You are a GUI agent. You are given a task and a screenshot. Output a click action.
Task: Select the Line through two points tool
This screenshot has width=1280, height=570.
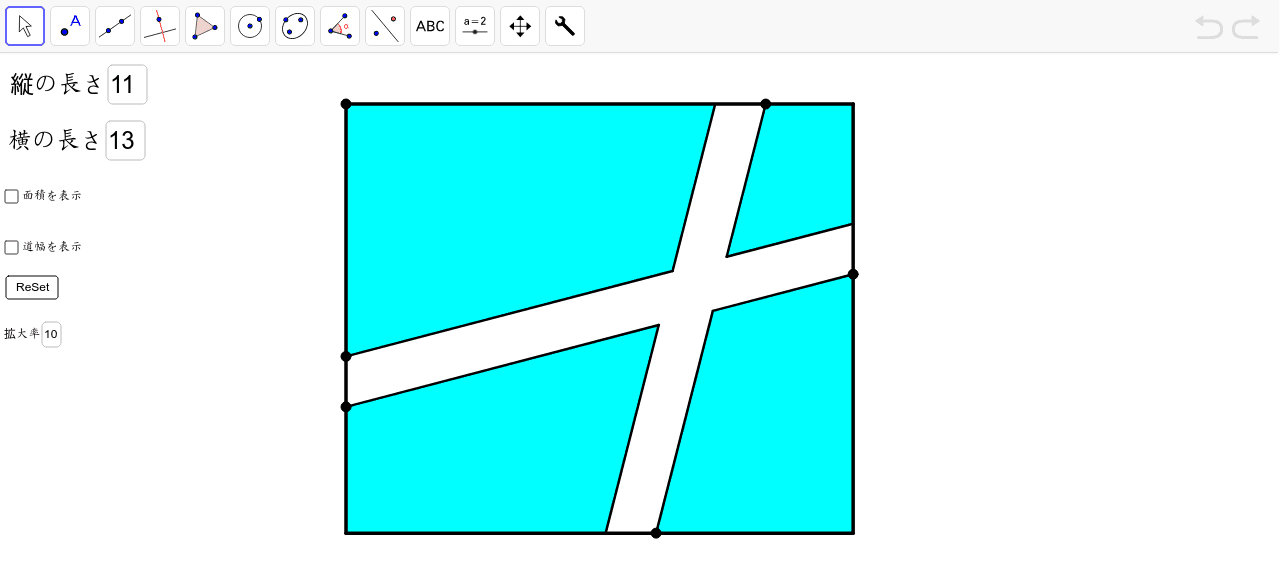(x=115, y=26)
